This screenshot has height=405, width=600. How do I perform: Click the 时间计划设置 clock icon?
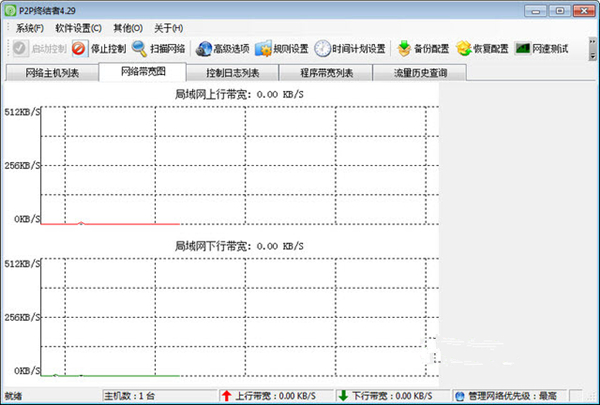(x=322, y=49)
